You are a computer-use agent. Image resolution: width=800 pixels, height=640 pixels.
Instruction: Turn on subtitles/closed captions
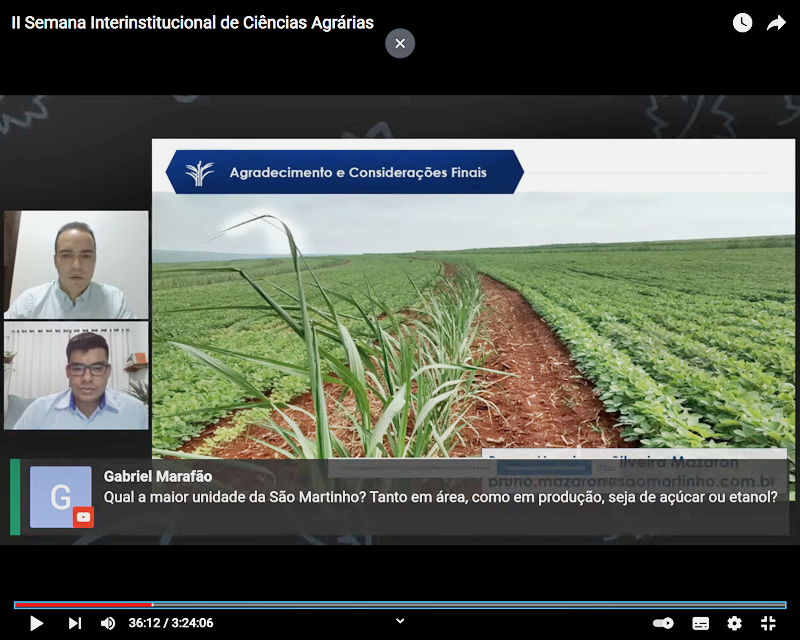click(x=700, y=623)
